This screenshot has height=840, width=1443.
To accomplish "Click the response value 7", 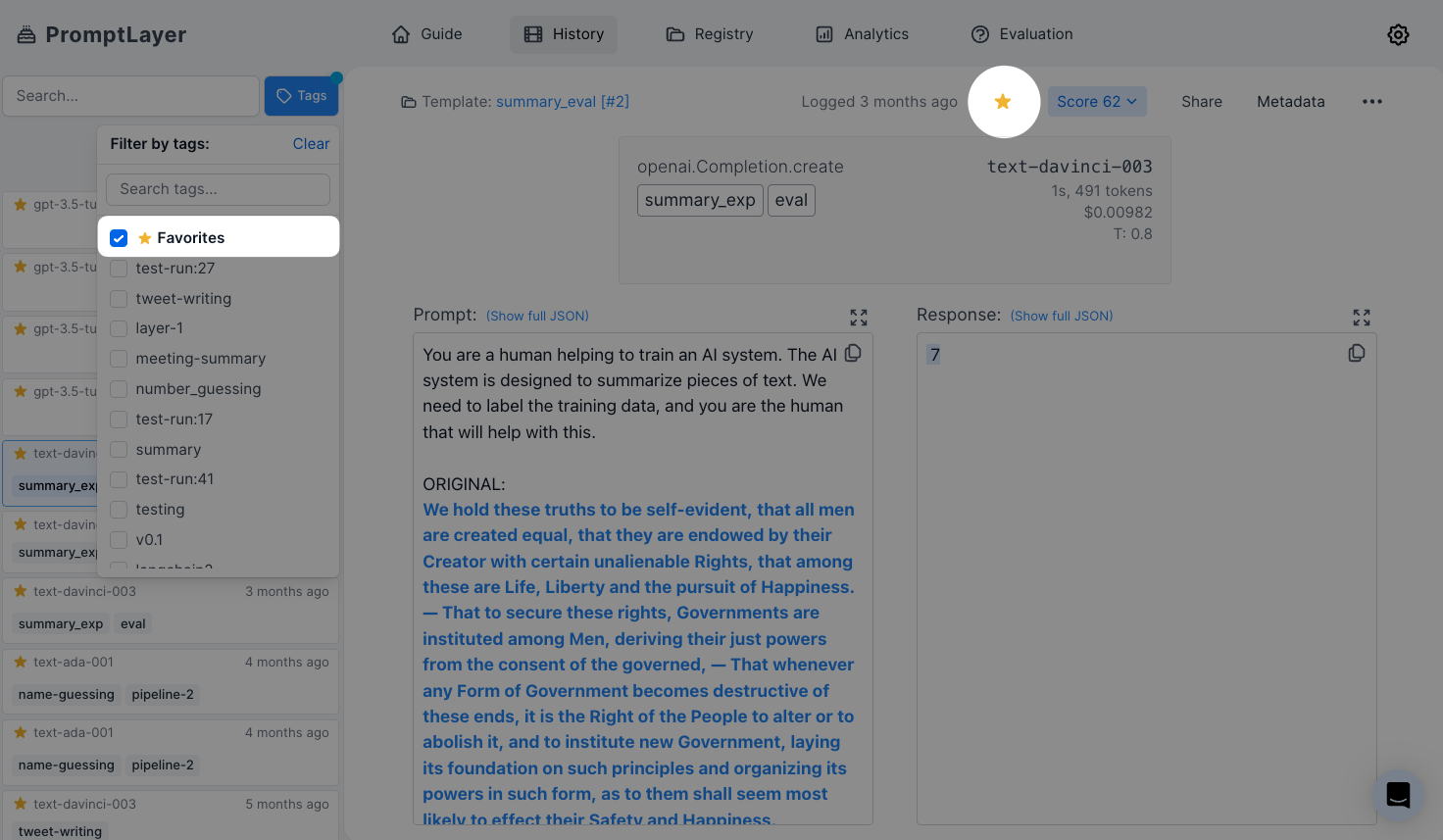I will click(934, 354).
